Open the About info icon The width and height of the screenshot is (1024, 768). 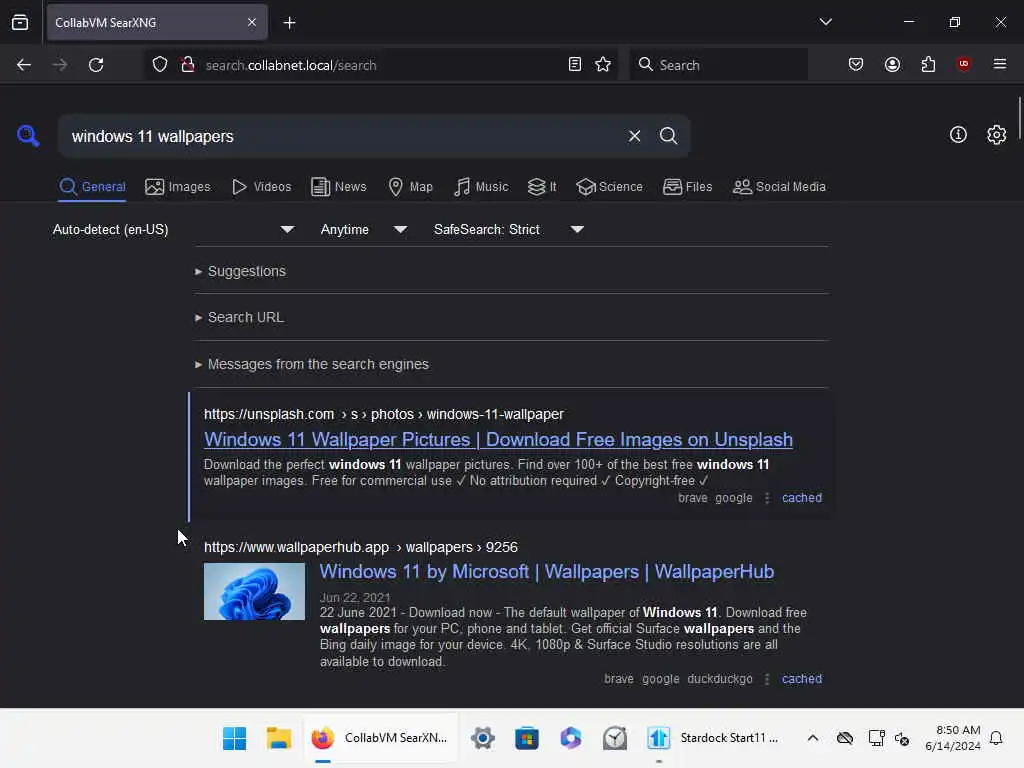(x=958, y=135)
